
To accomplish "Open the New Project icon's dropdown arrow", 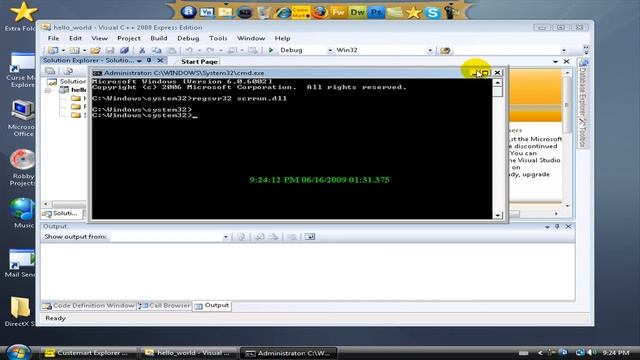I will point(63,51).
